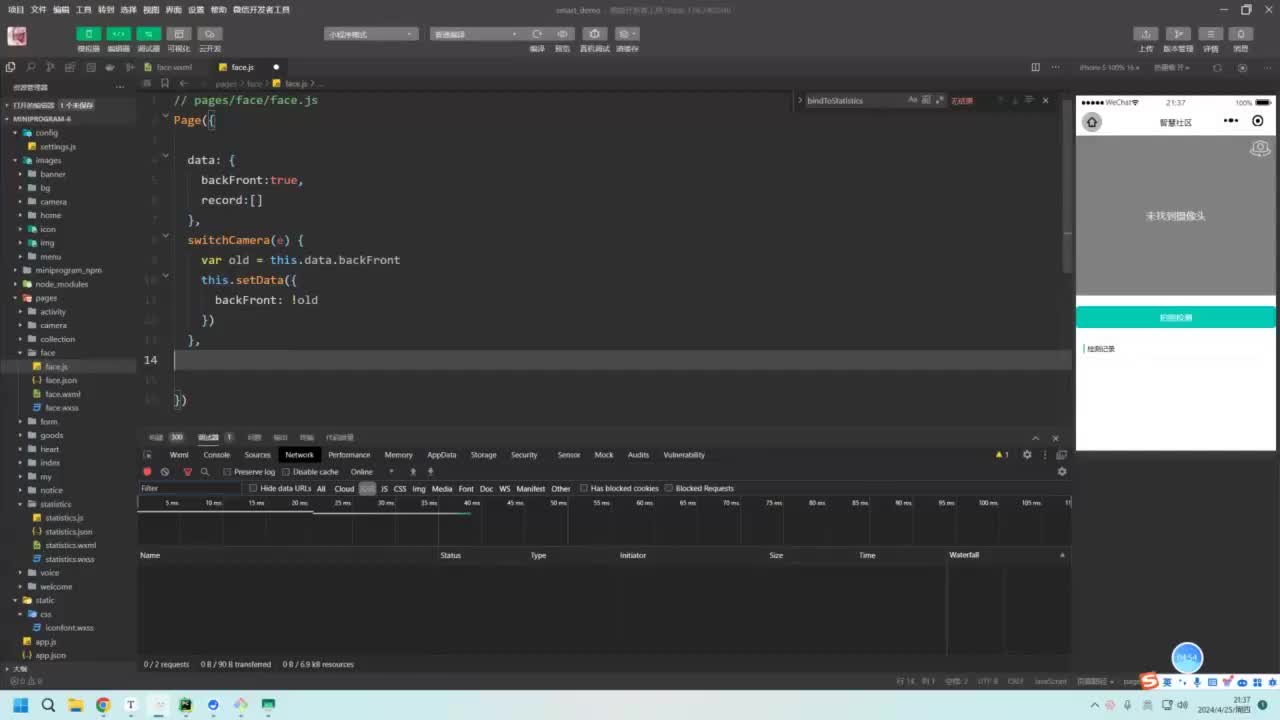This screenshot has height=720, width=1280.
Task: Filter network by Img type
Action: [419, 489]
